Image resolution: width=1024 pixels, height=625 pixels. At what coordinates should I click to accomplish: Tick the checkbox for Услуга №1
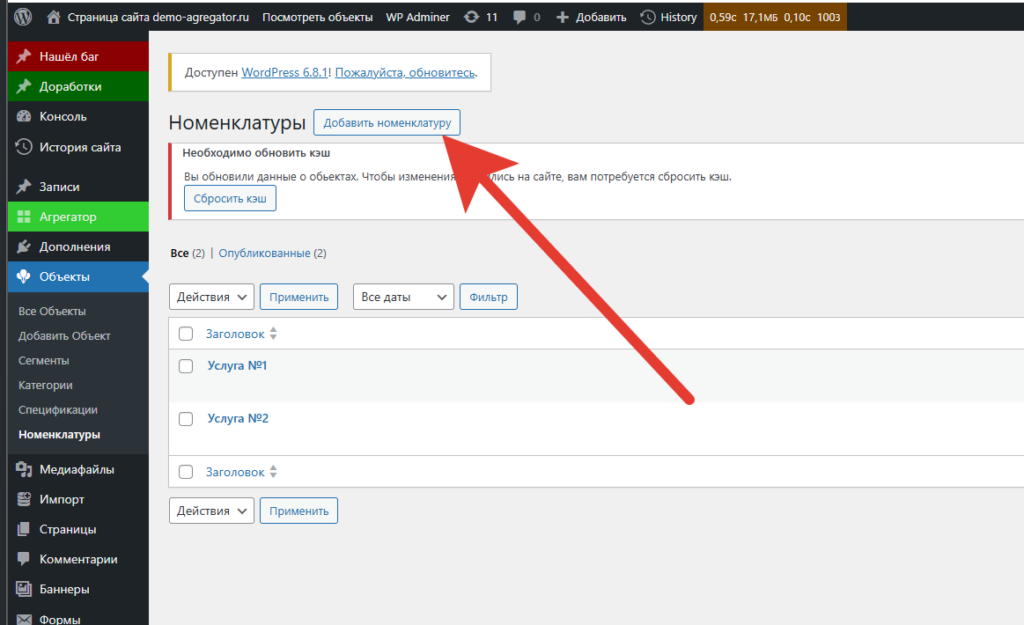[185, 366]
